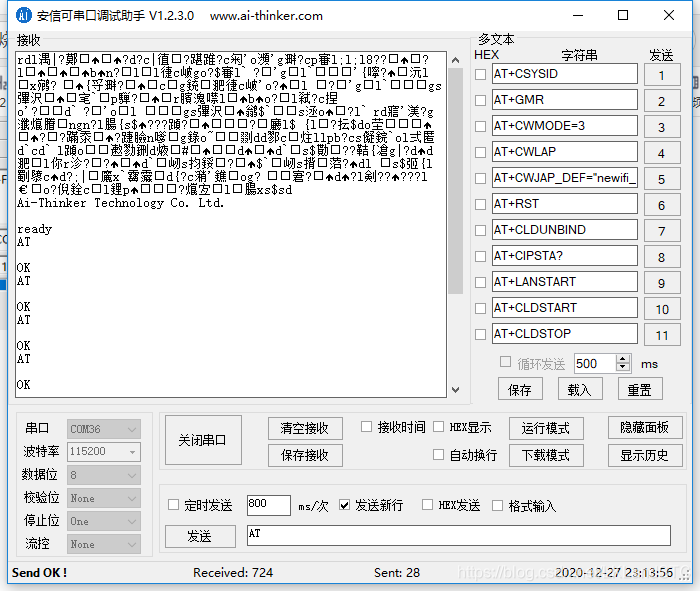Send command 5 AT+CWJAP_DEF
This screenshot has height=591, width=700.
pyautogui.click(x=662, y=179)
